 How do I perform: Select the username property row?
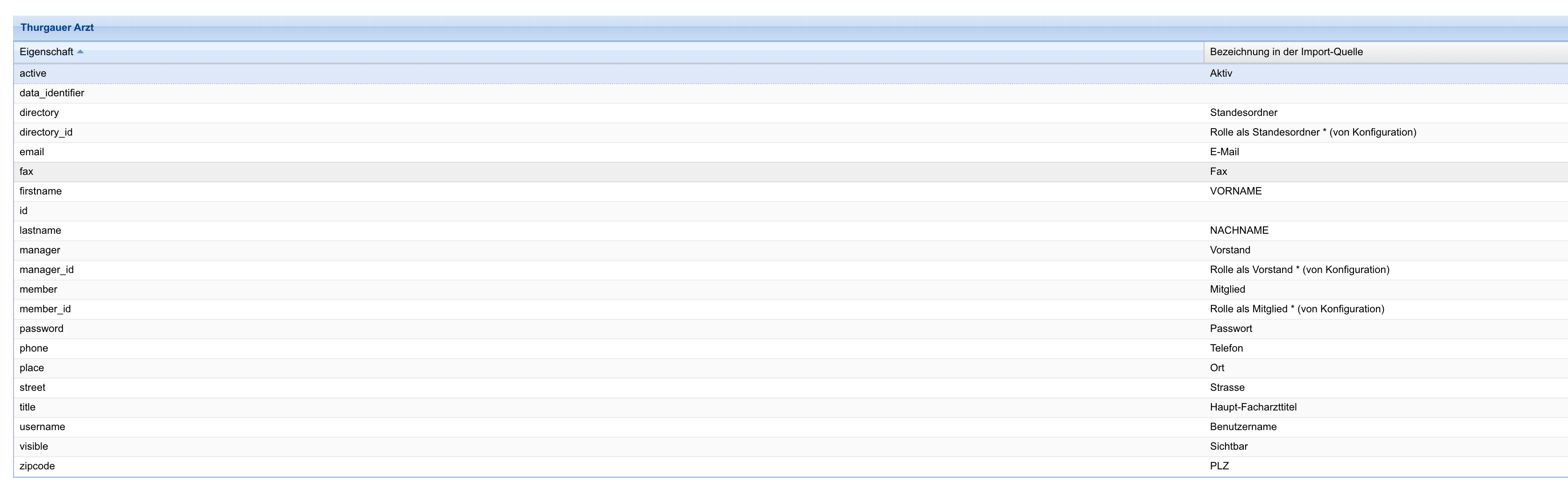pyautogui.click(x=42, y=427)
